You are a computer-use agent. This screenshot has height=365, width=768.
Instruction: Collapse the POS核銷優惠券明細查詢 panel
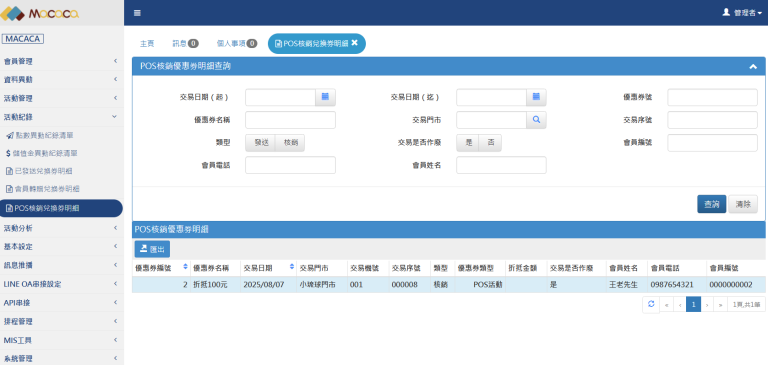click(x=753, y=67)
